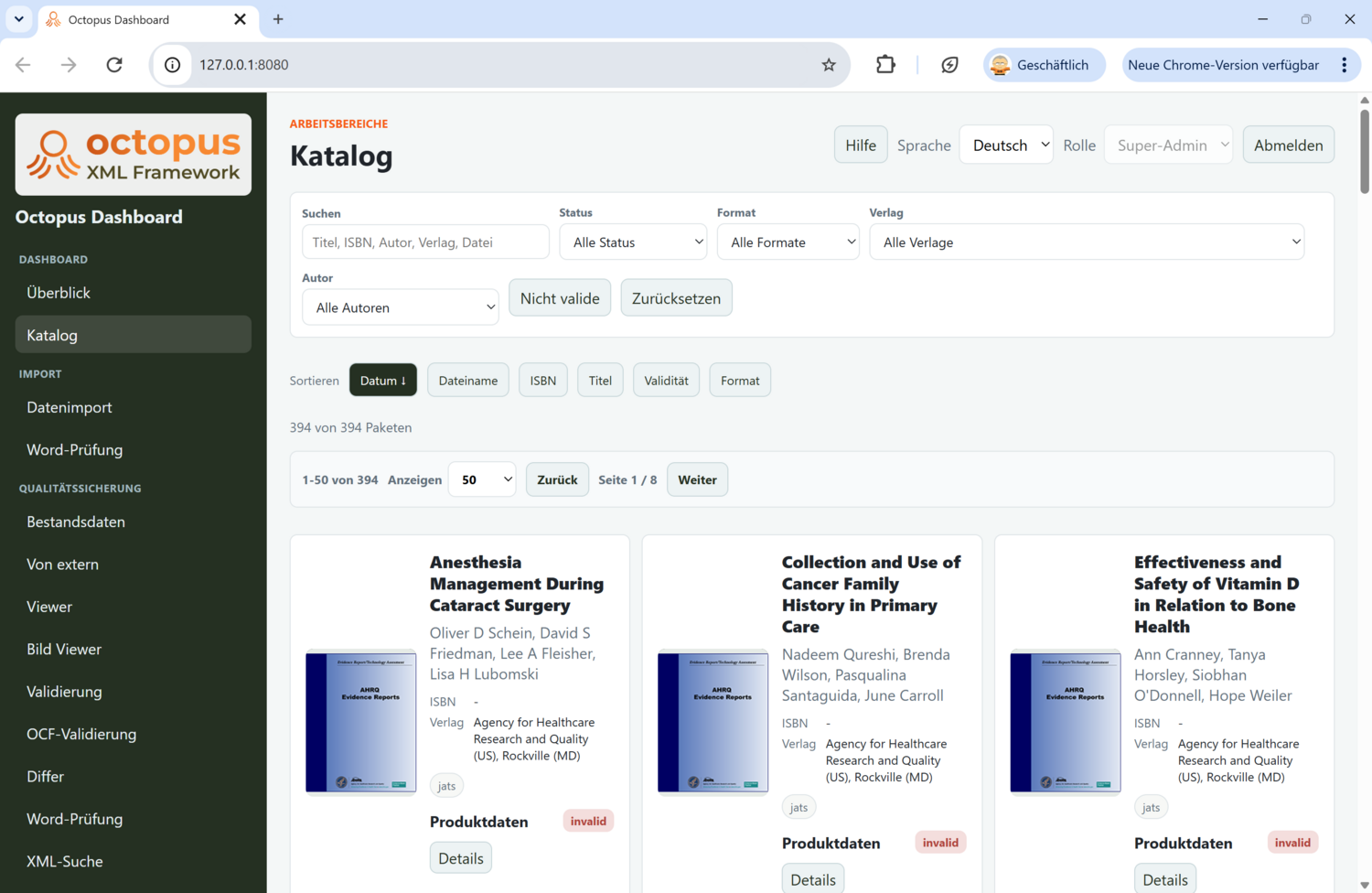Sort catalog by Datum
This screenshot has height=893, width=1372.
(383, 381)
